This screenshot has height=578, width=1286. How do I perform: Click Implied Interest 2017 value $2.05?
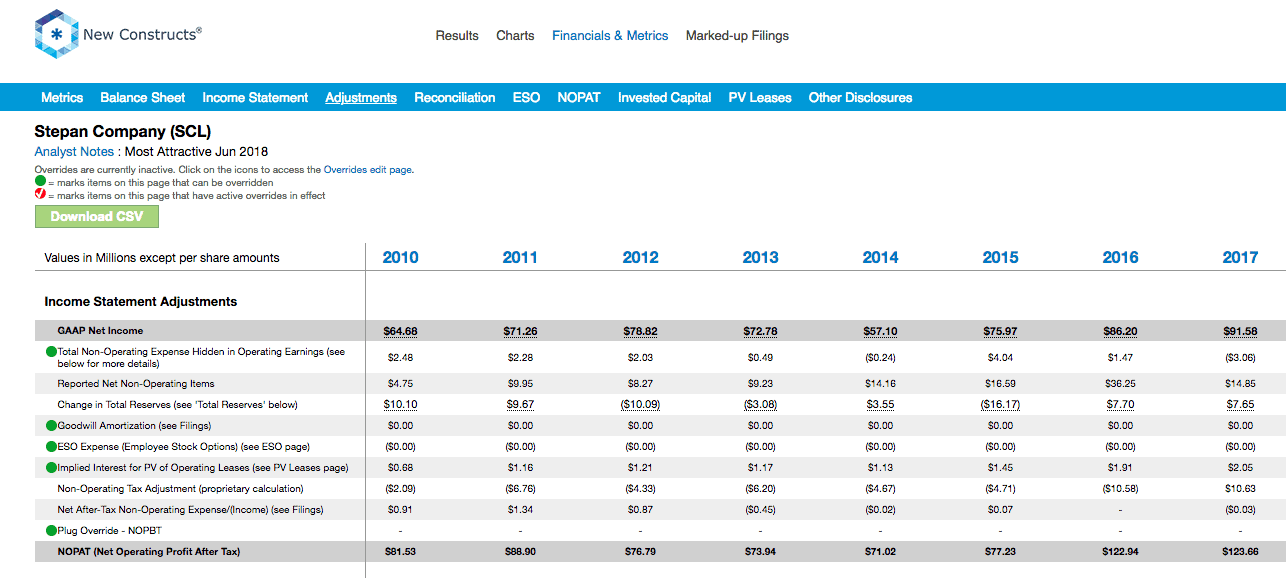tap(1240, 468)
